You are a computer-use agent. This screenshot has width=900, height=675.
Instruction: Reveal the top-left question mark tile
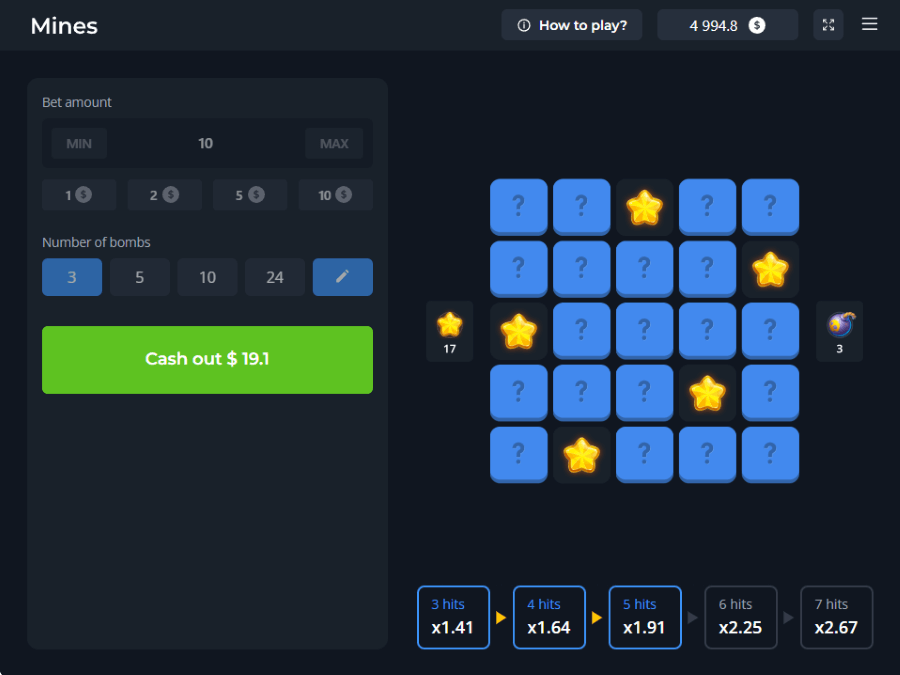pyautogui.click(x=518, y=206)
